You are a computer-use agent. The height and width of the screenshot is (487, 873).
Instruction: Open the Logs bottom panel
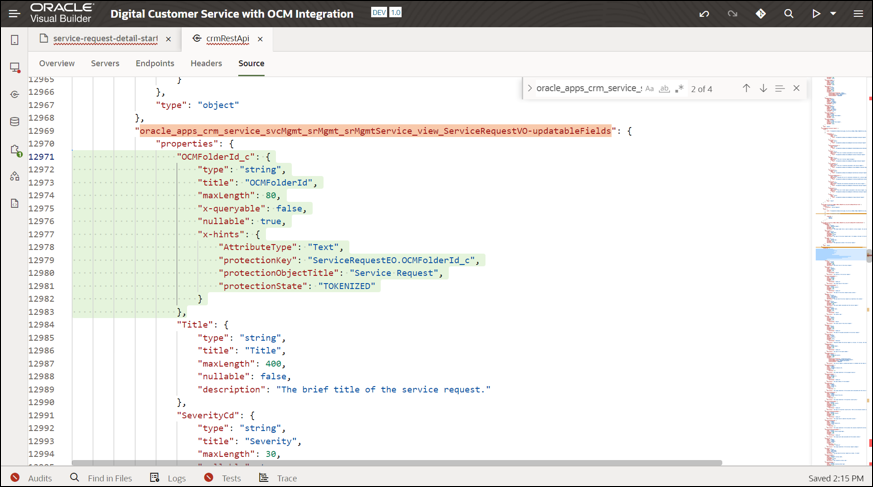[176, 478]
